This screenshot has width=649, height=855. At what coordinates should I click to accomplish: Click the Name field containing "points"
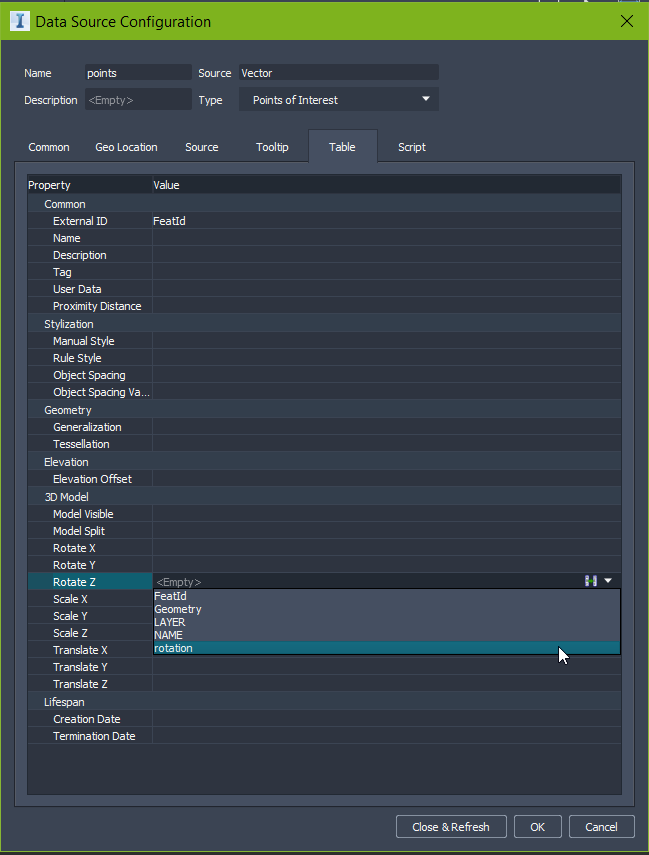click(x=138, y=72)
